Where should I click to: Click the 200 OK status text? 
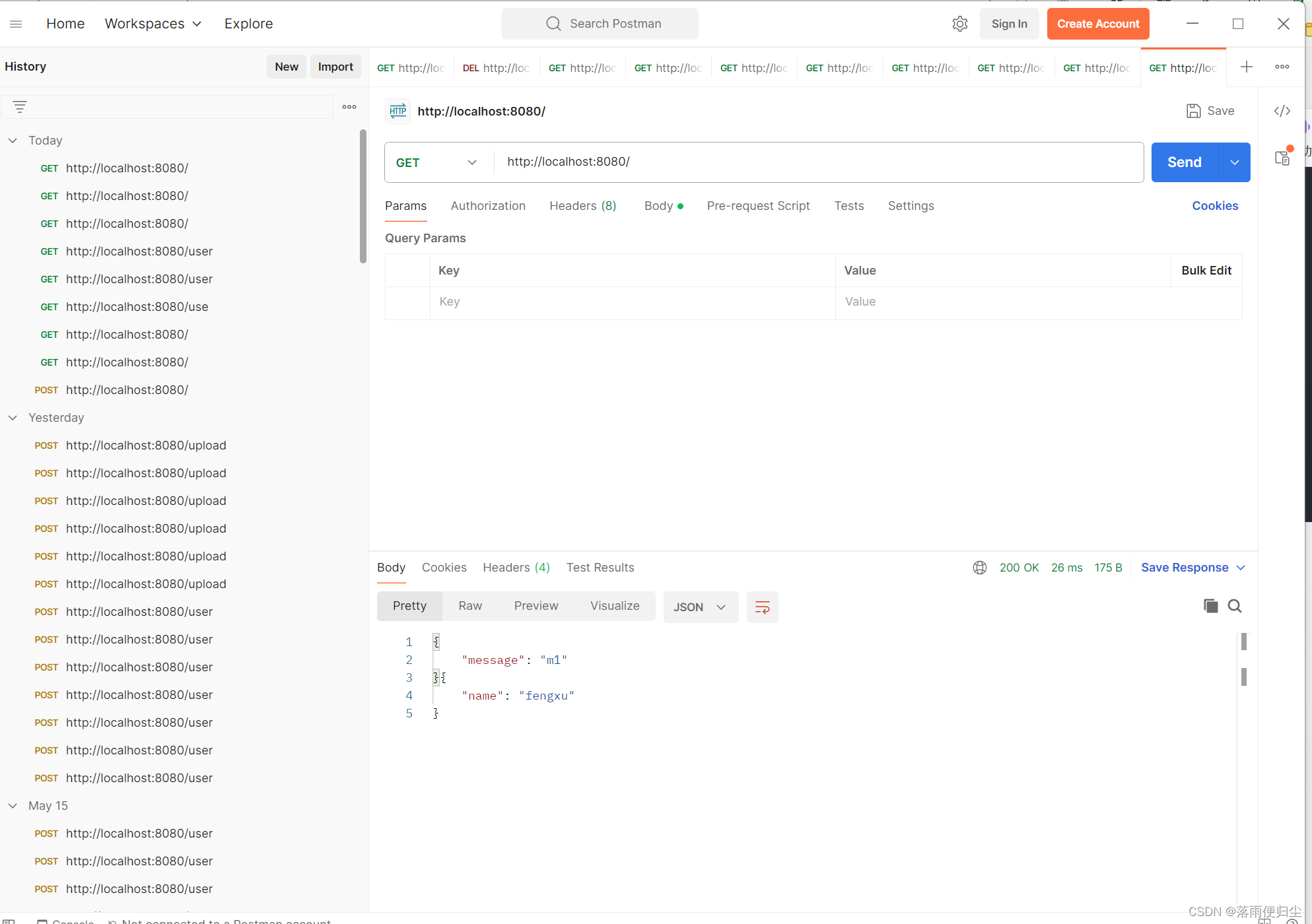click(x=1019, y=568)
